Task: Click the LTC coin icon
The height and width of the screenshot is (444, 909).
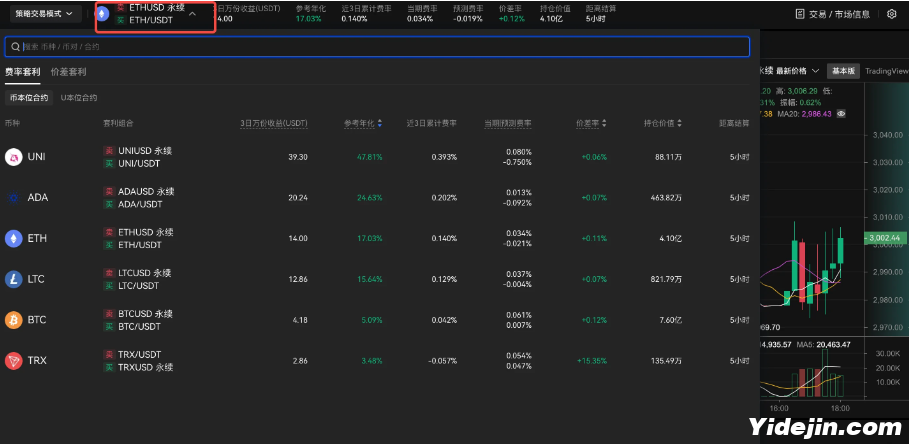Action: pyautogui.click(x=13, y=279)
